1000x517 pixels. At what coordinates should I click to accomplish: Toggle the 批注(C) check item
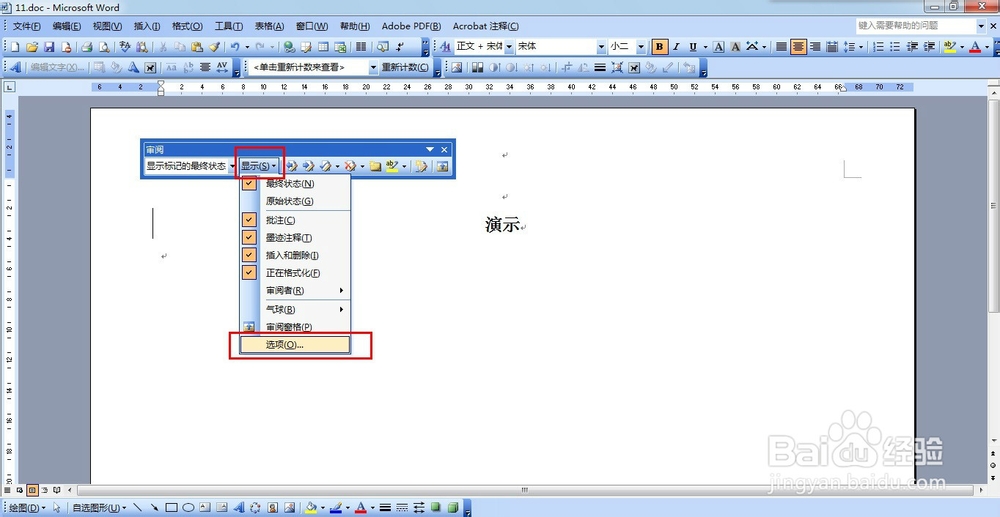click(x=295, y=220)
